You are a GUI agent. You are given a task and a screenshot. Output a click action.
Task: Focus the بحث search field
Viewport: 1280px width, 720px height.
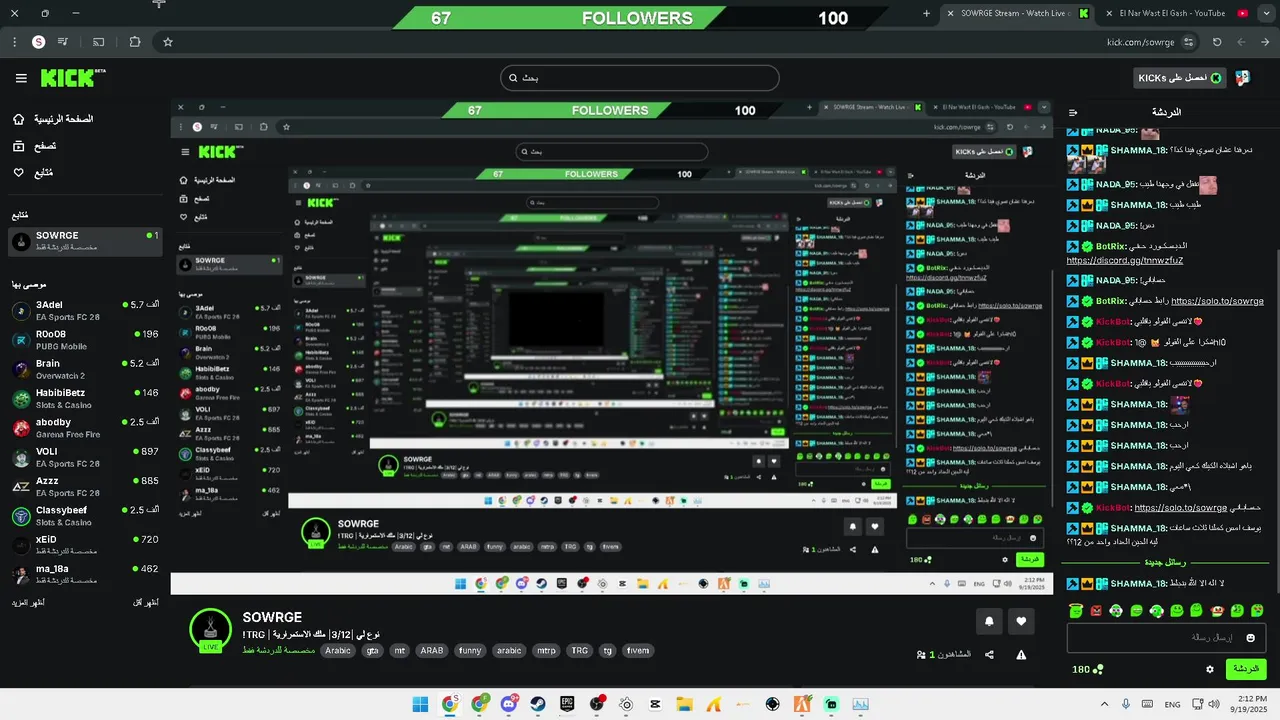click(x=640, y=78)
